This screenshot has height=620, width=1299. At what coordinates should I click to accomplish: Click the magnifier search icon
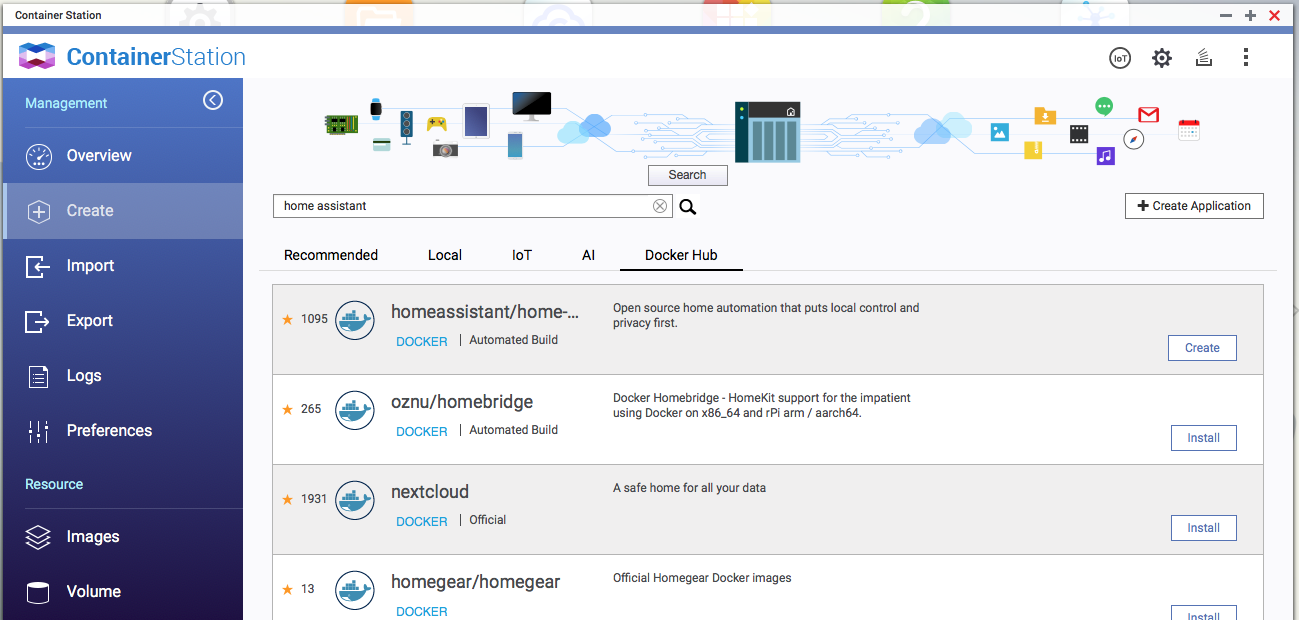click(x=688, y=207)
